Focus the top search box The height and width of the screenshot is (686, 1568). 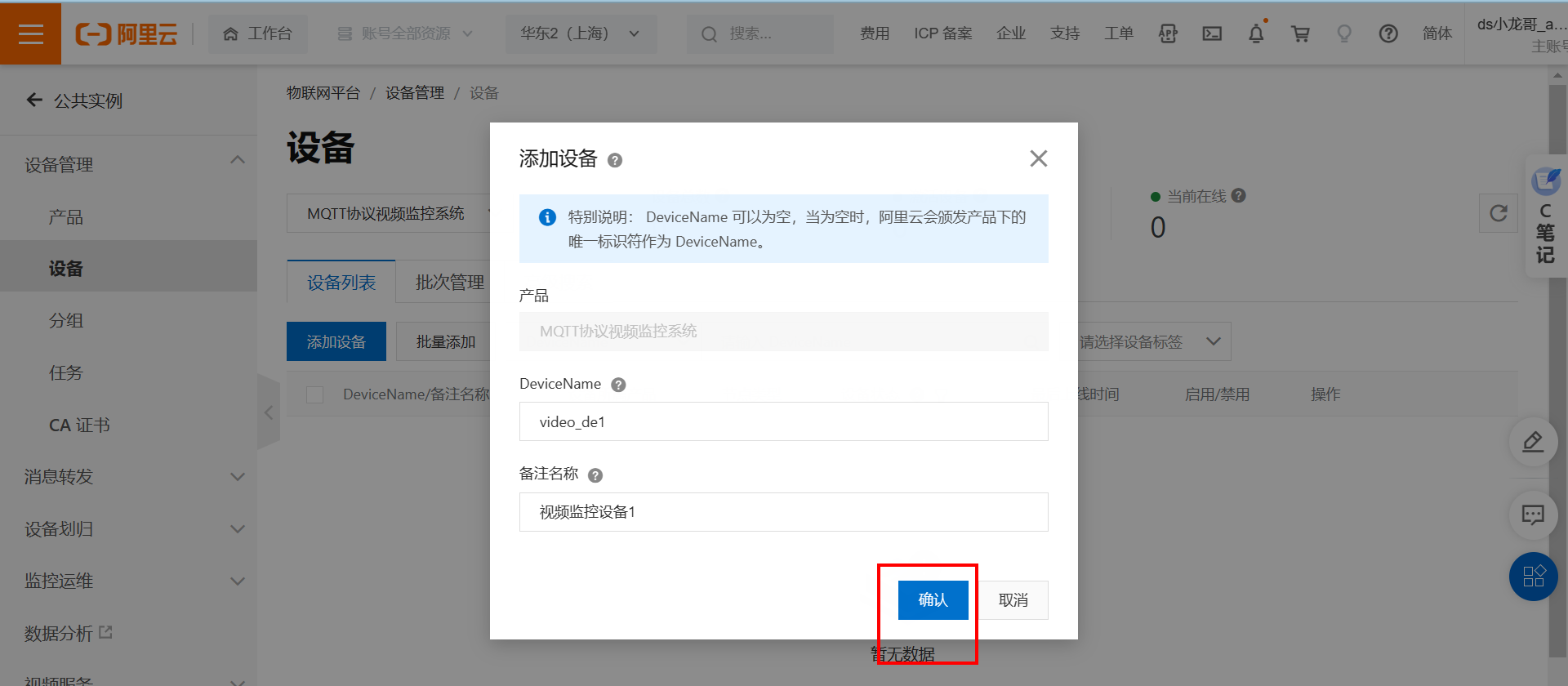[759, 33]
